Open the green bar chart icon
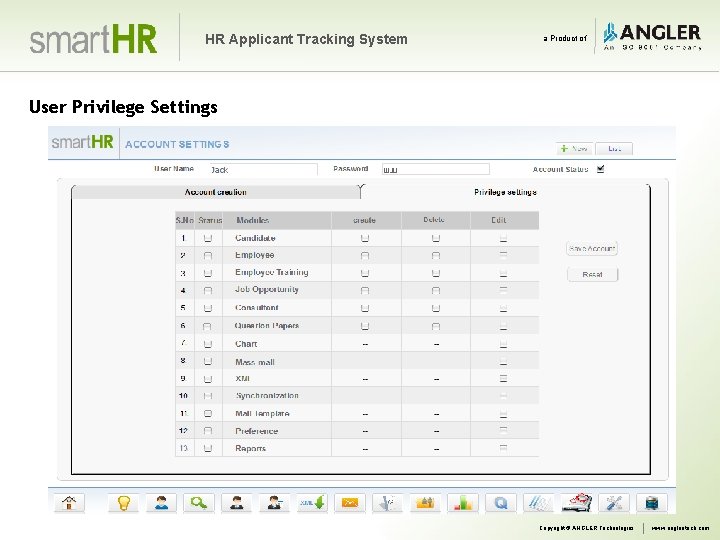This screenshot has height=540, width=720. coord(463,503)
